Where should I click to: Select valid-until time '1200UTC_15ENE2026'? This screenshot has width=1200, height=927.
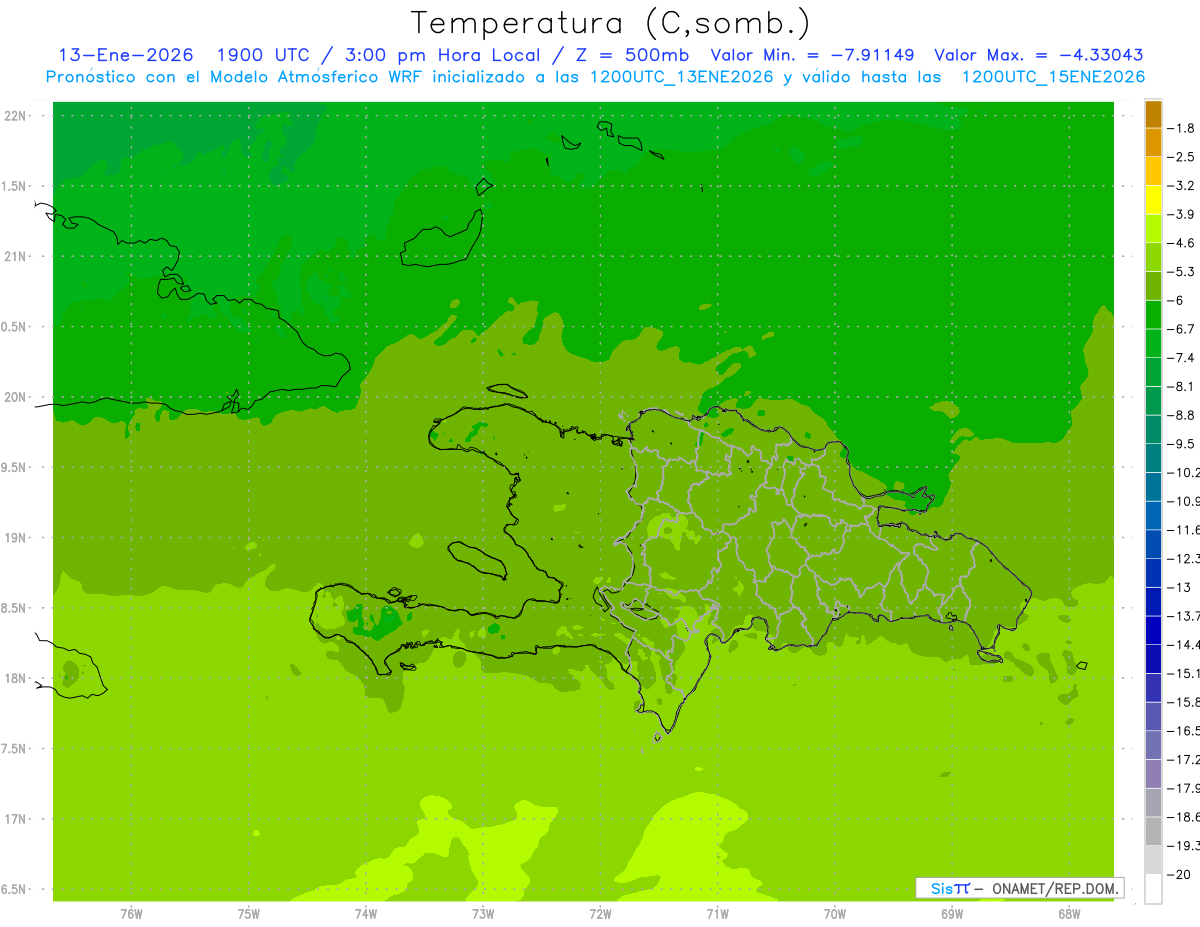click(1053, 77)
